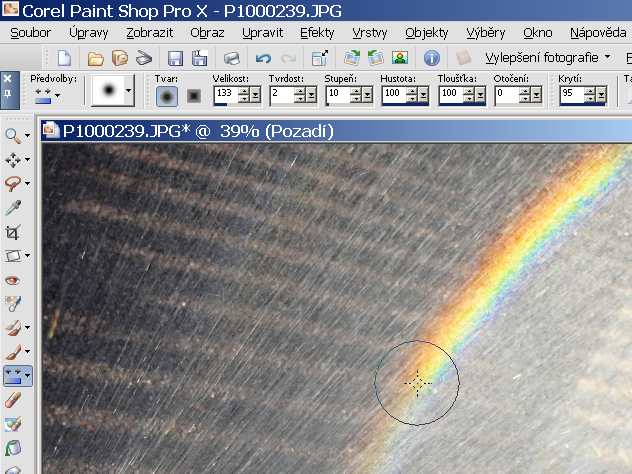The width and height of the screenshot is (632, 474).
Task: Select the Clone brush tool
Action: click(13, 327)
